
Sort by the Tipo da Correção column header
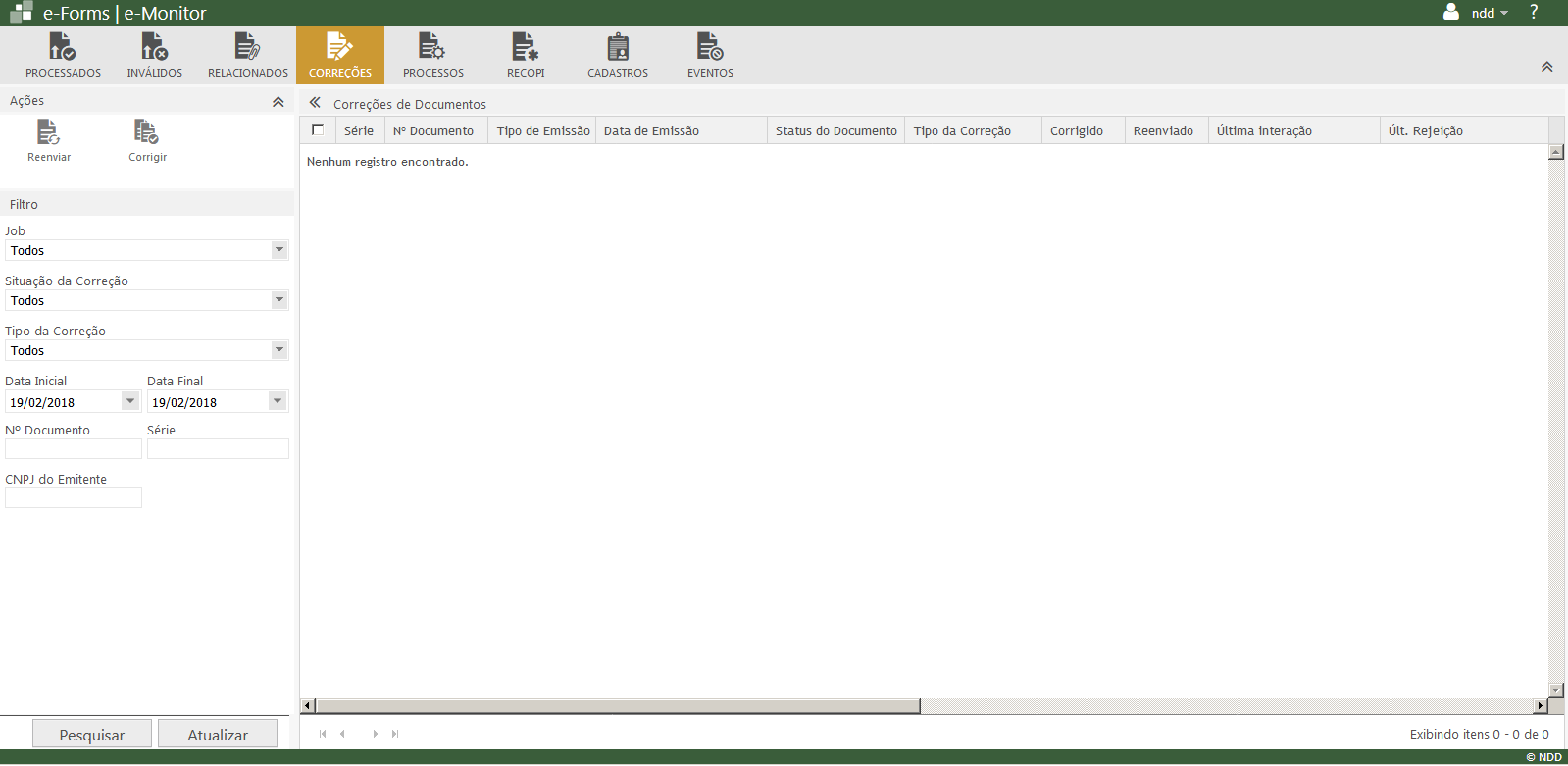tap(974, 130)
